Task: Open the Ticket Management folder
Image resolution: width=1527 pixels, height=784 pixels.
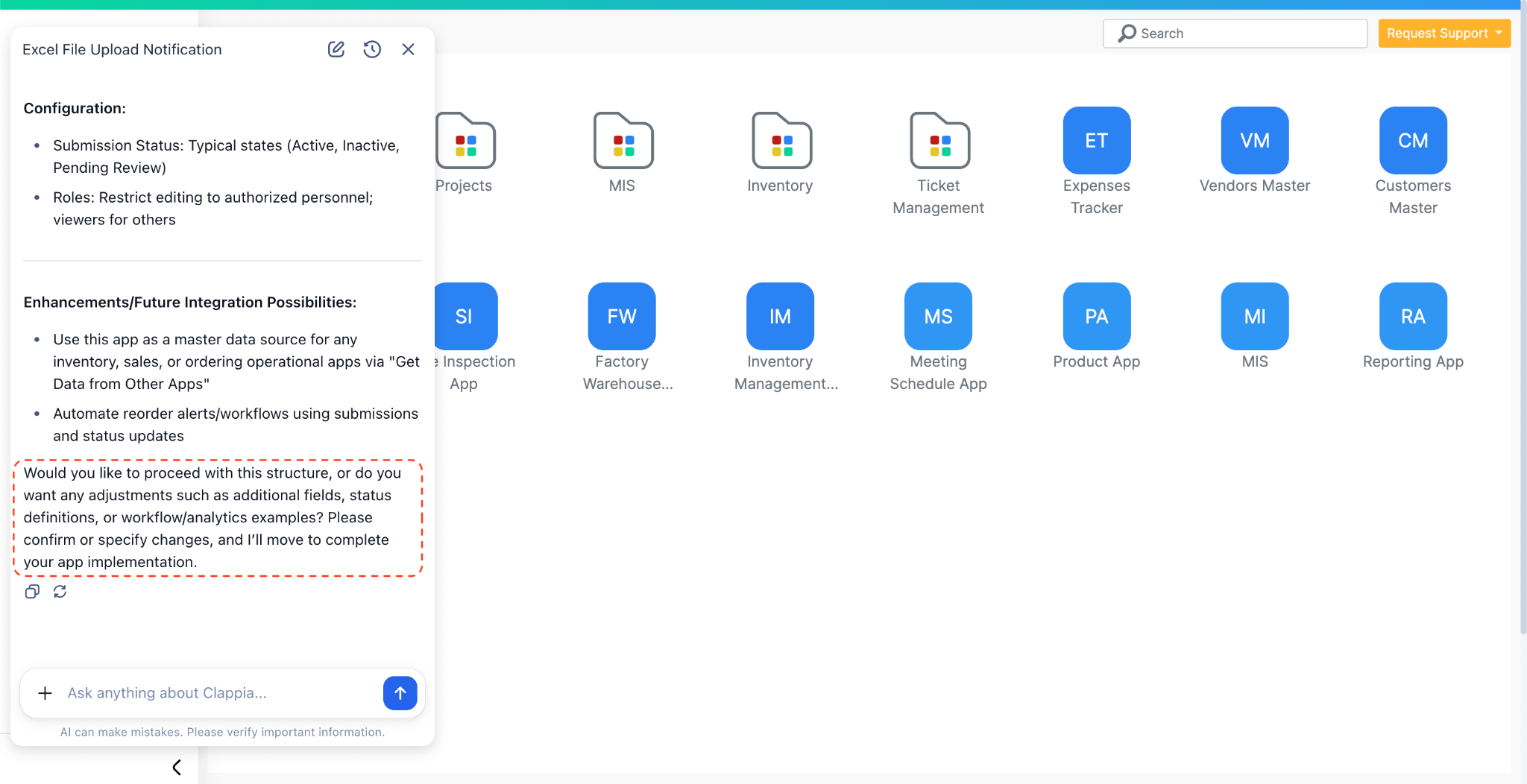Action: click(x=939, y=141)
